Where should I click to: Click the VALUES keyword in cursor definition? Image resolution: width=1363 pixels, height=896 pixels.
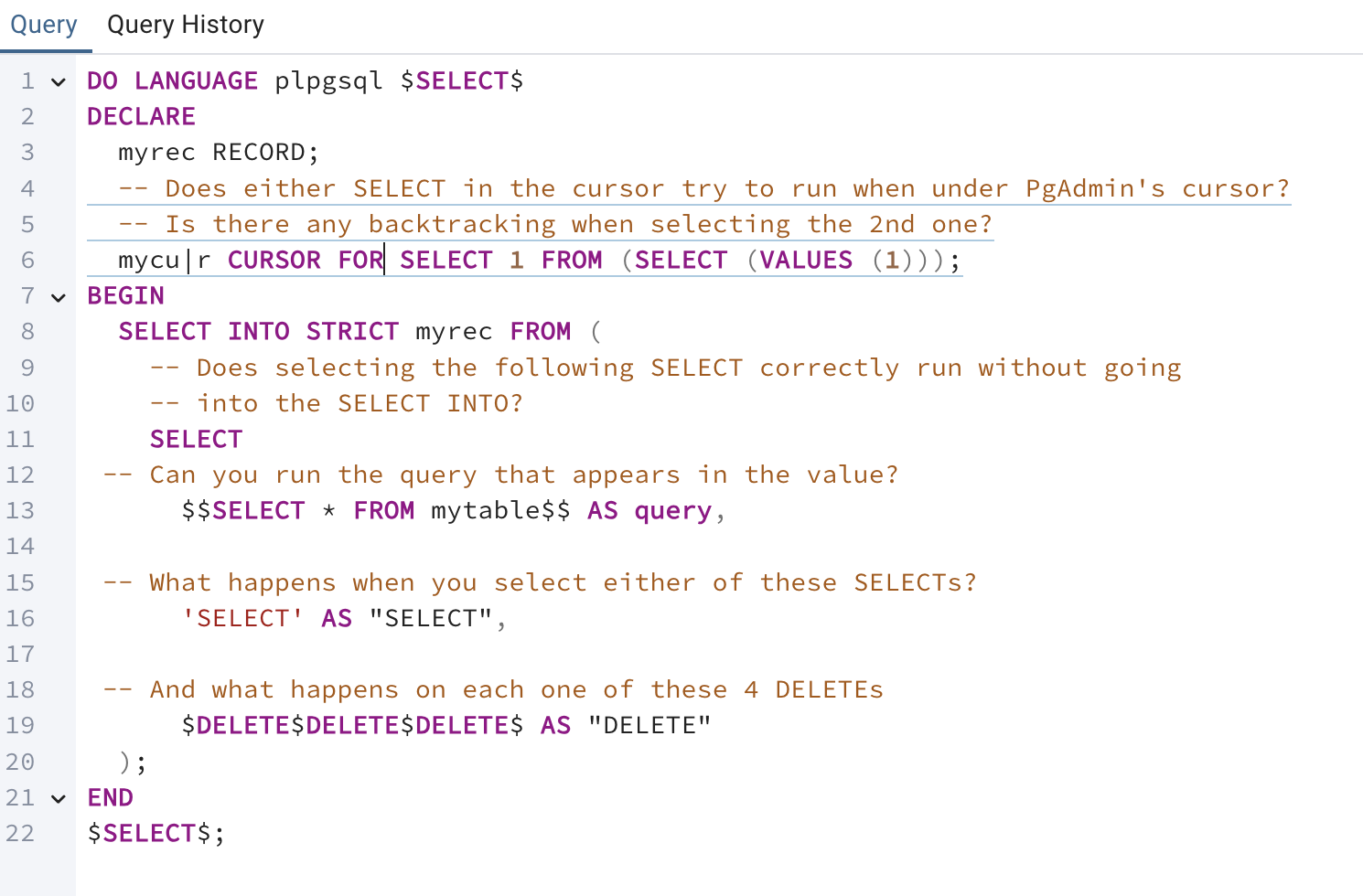pyautogui.click(x=806, y=261)
